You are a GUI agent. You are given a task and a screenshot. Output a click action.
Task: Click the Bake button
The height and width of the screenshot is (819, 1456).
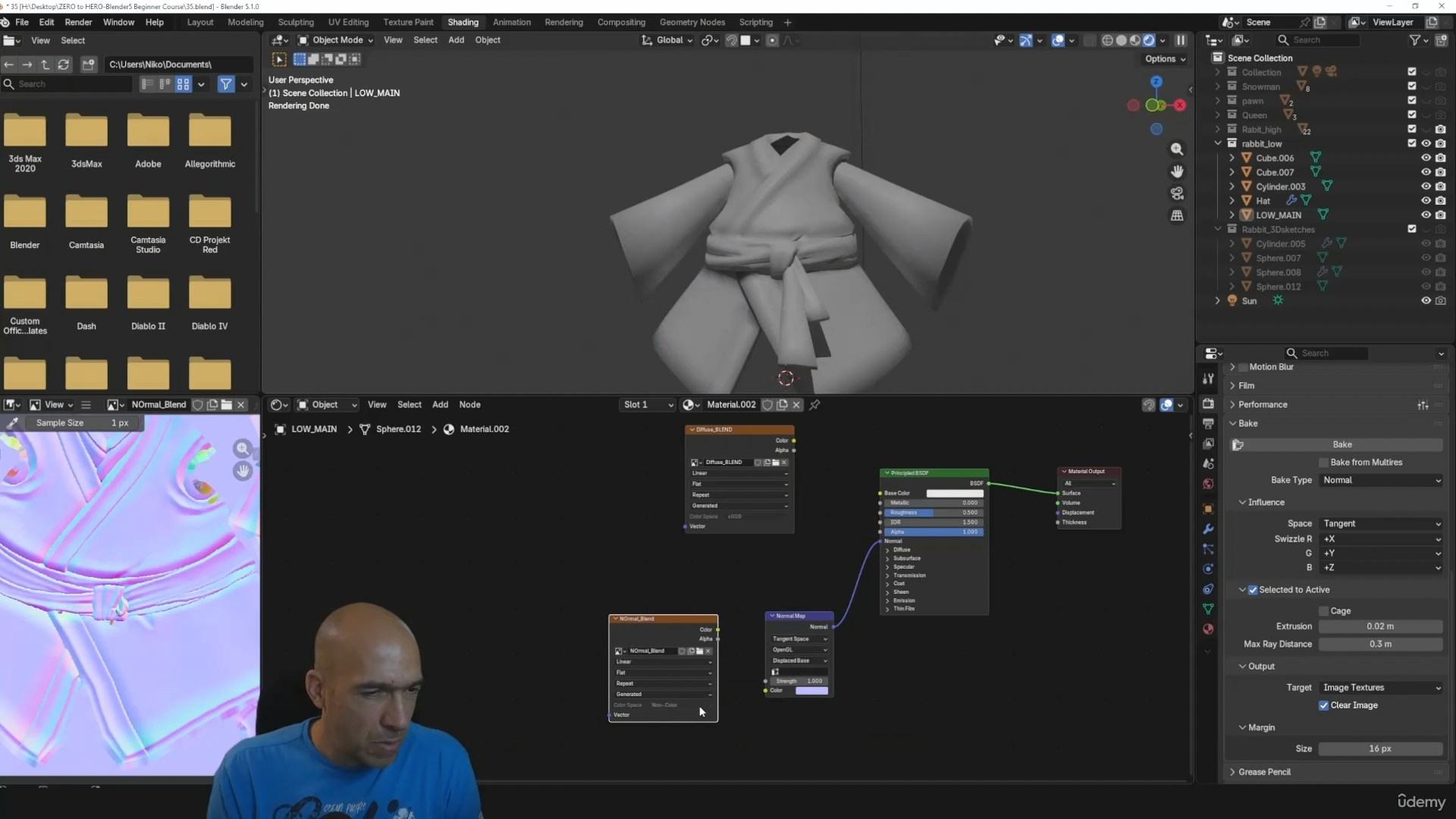1341,445
